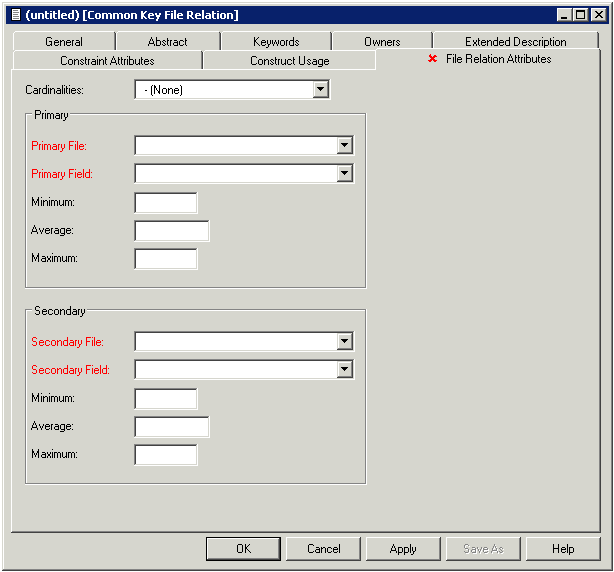Click the Primary Minimum input field
Screen dimensions: 614x572
(166, 203)
